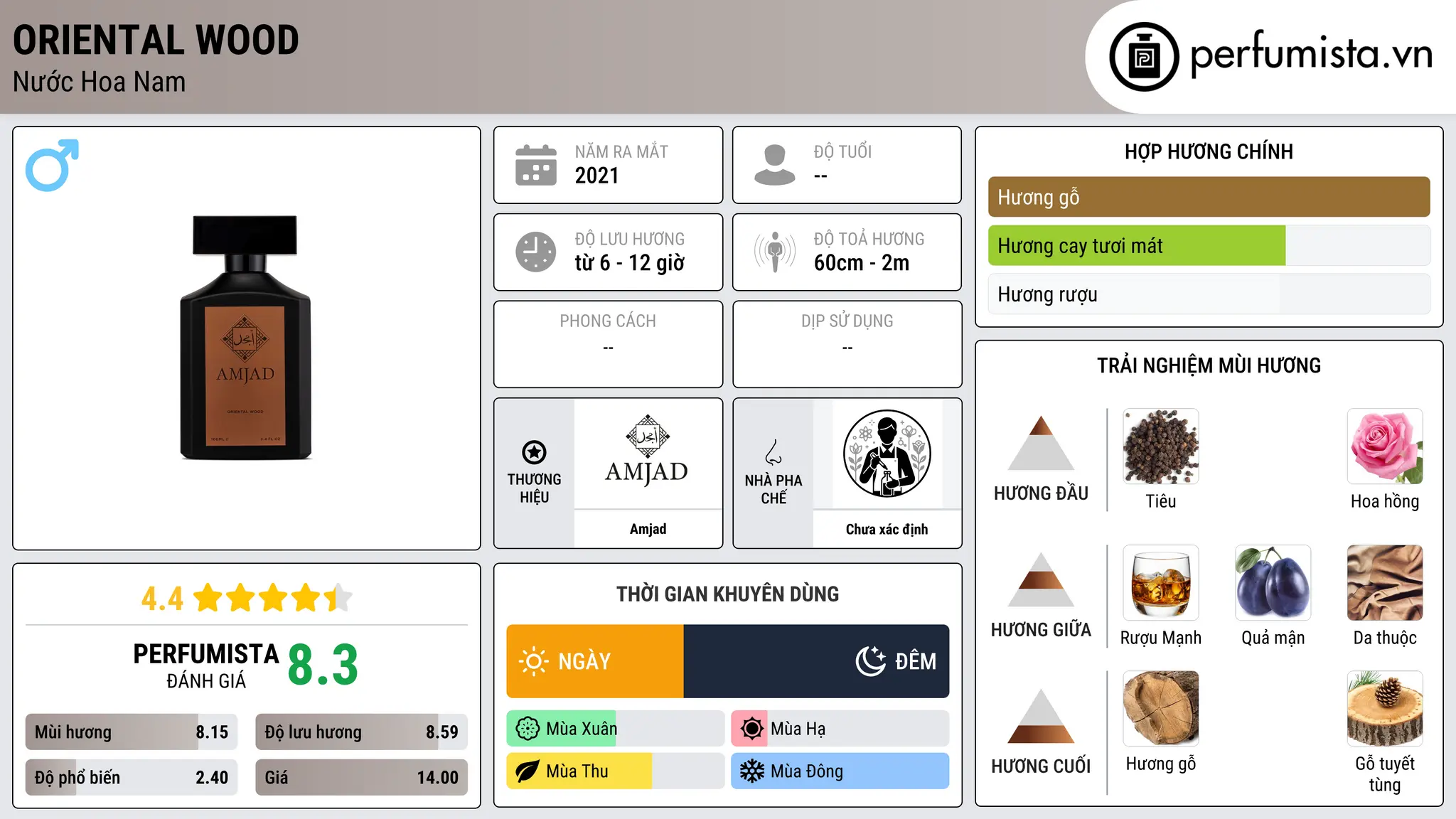Click the Độ lưu hương 8.59 score bar
The image size is (1456, 819).
pos(361,732)
